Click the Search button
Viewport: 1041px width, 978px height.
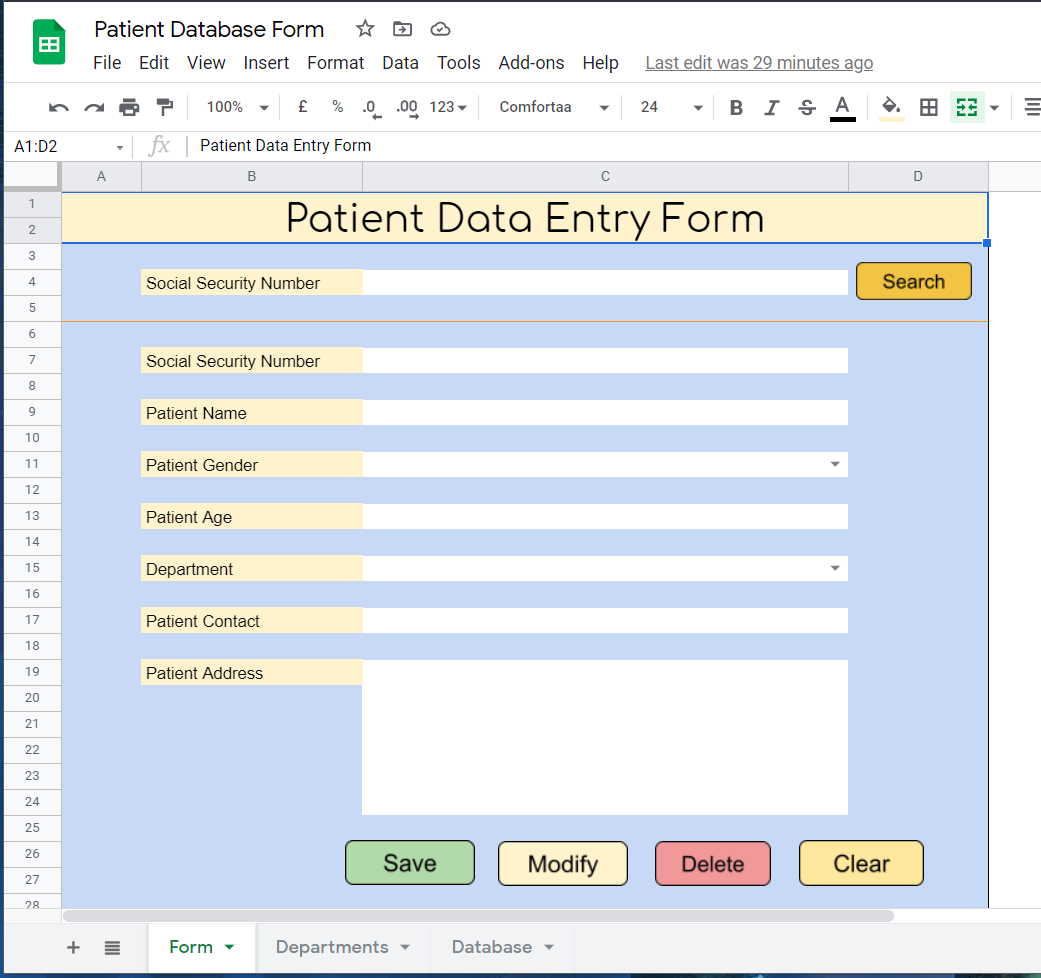point(913,281)
